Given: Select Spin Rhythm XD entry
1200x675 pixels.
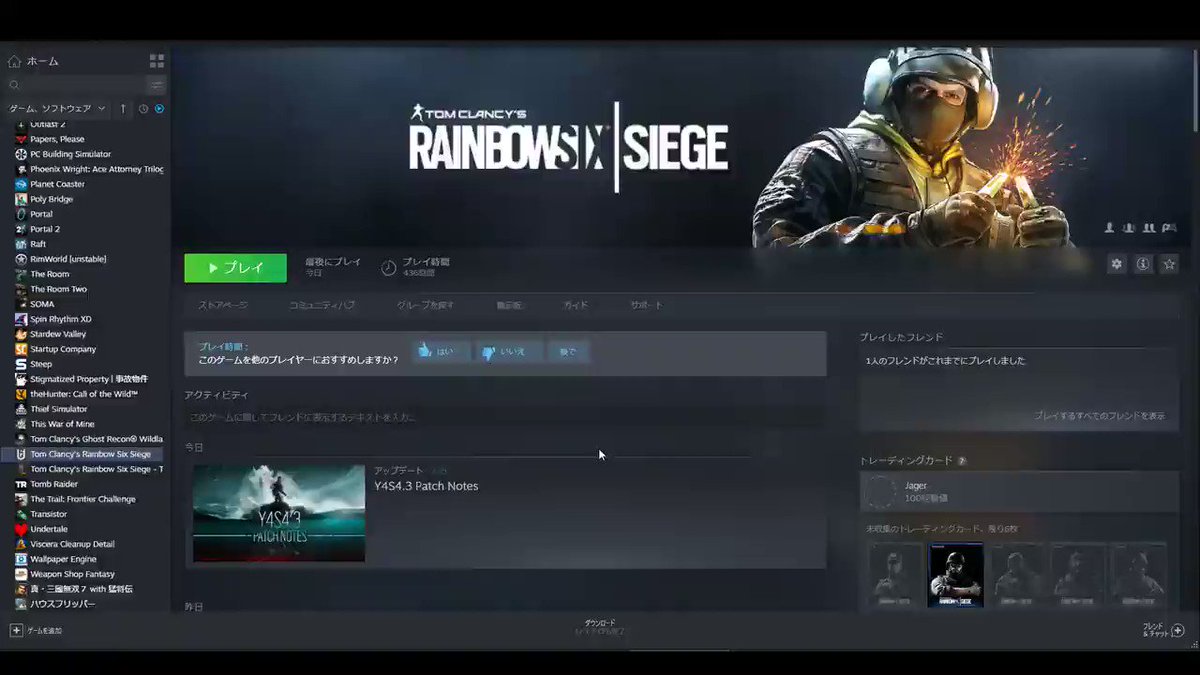Looking at the screenshot, I should (x=61, y=319).
